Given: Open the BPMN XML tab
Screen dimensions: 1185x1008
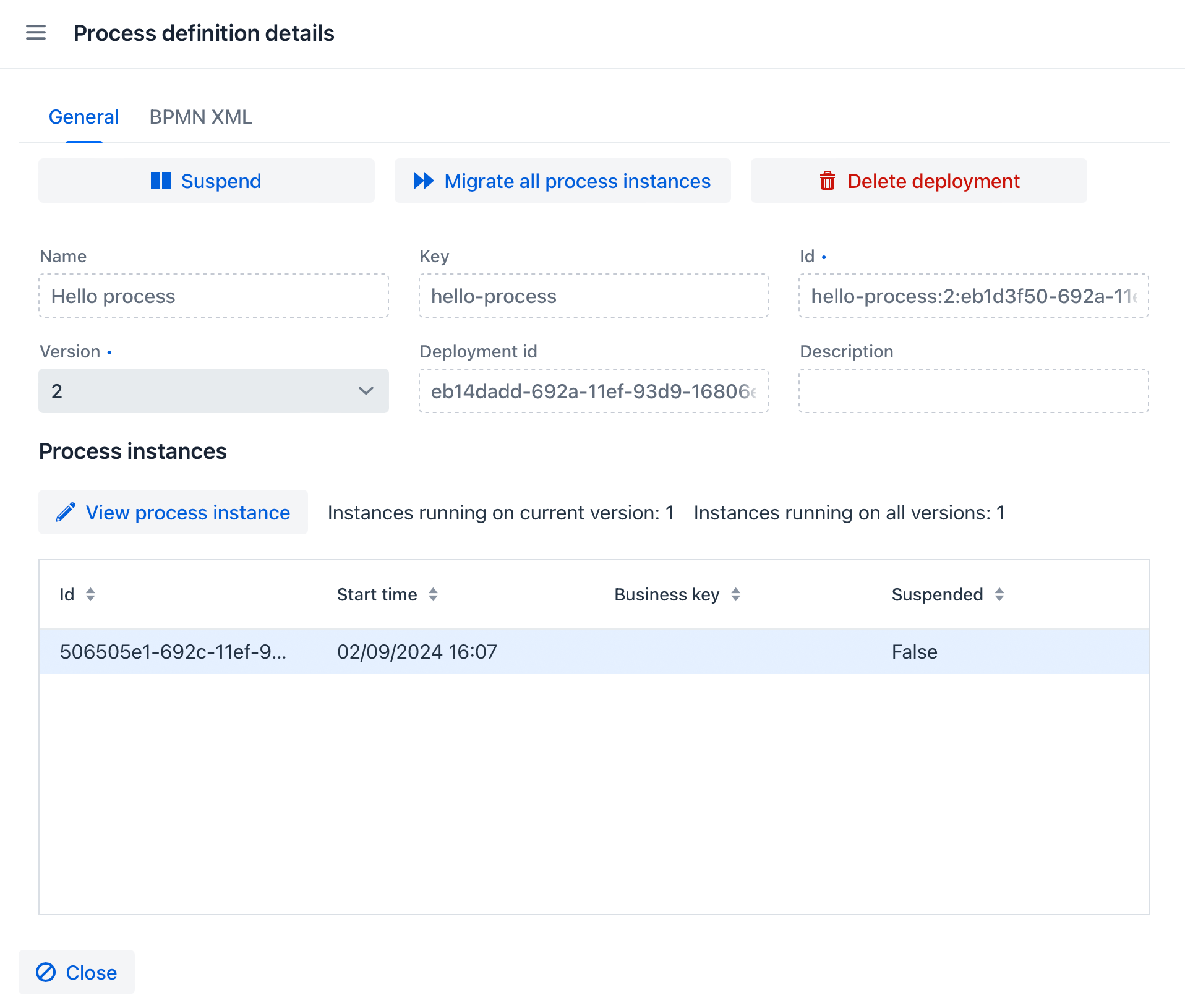Looking at the screenshot, I should (200, 117).
